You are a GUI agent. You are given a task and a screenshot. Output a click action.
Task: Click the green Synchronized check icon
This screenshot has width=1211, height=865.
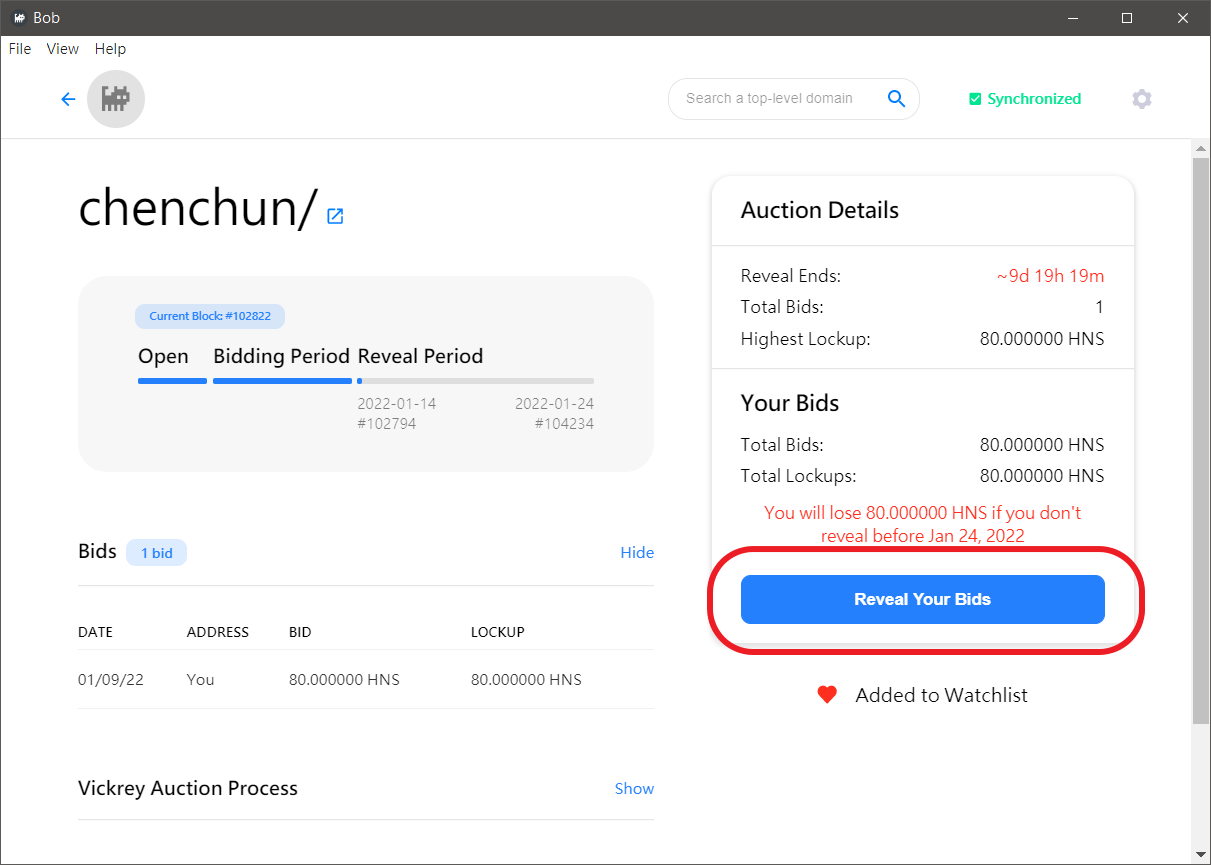click(x=975, y=99)
